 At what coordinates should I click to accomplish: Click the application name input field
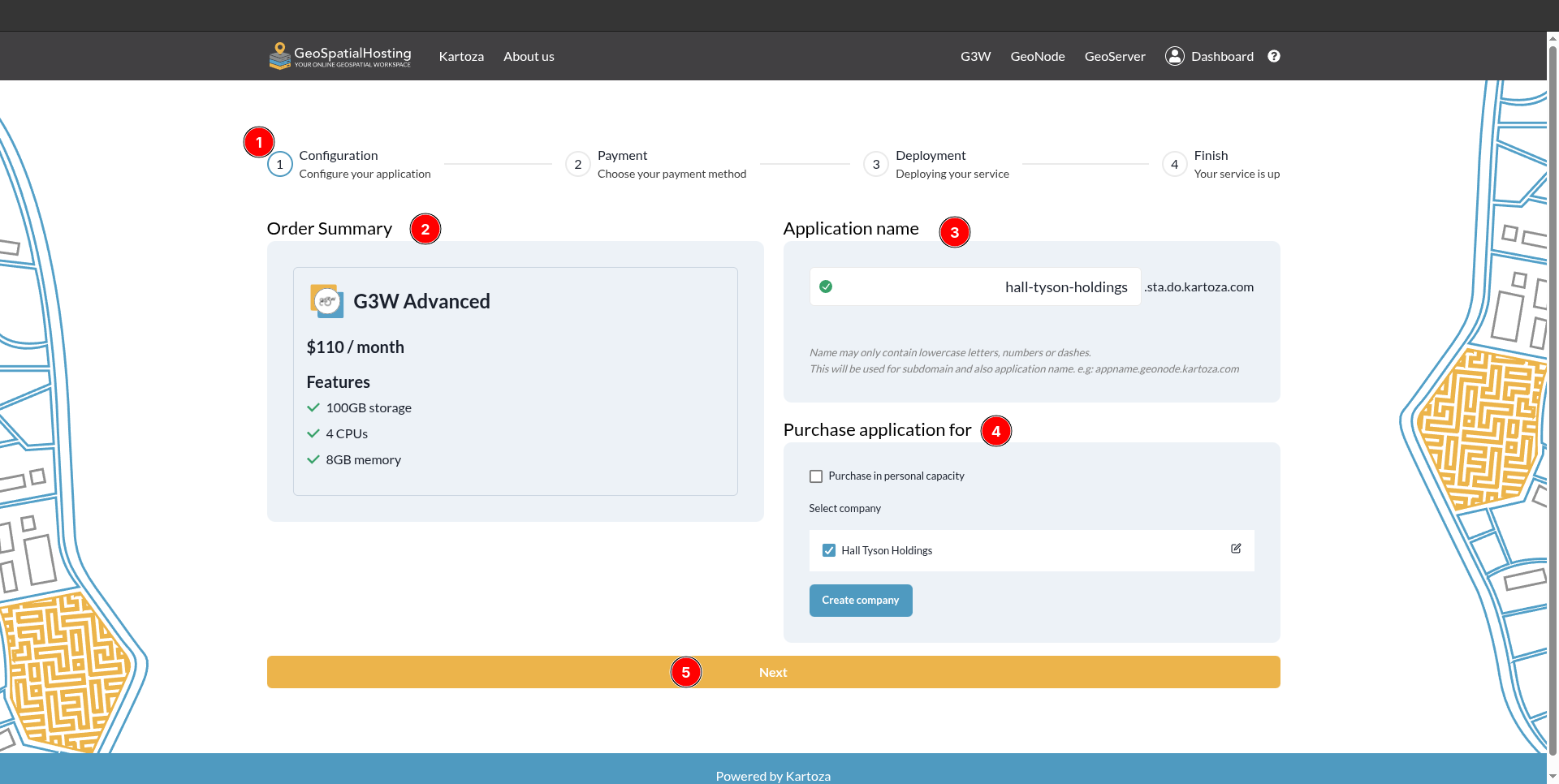(975, 286)
